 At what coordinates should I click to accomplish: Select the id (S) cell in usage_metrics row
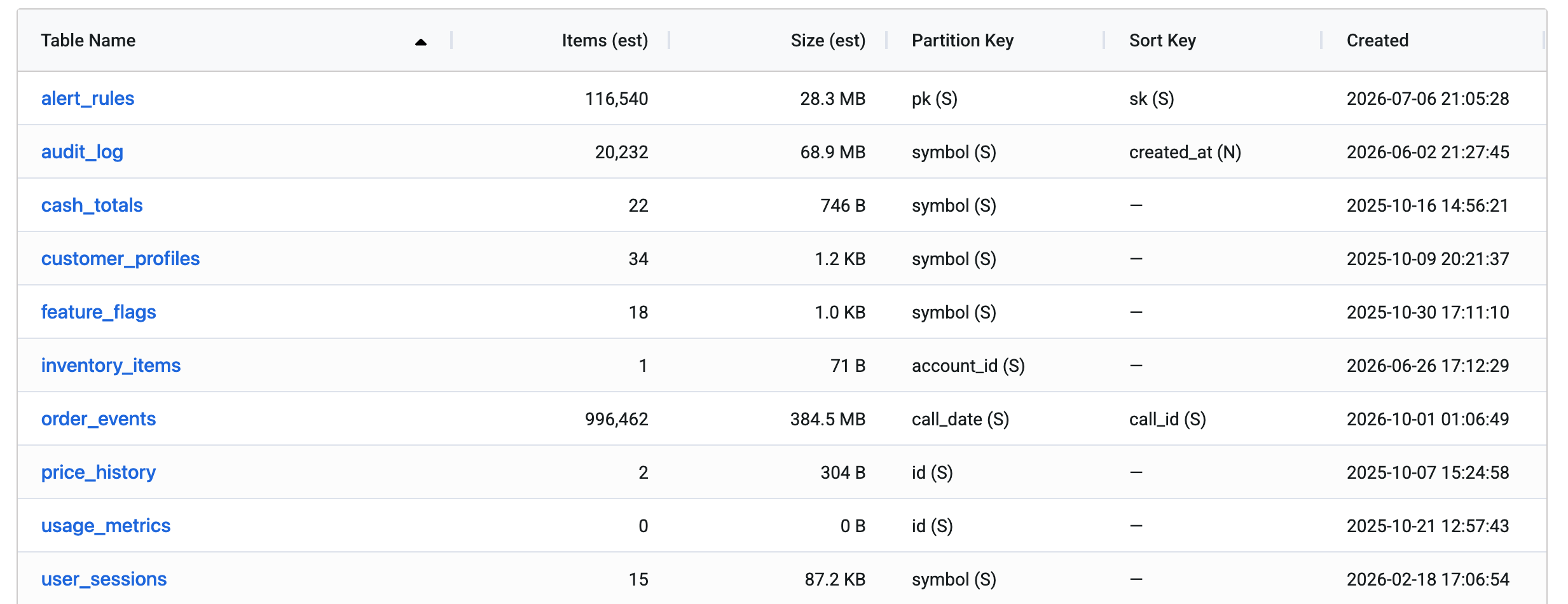pyautogui.click(x=932, y=526)
